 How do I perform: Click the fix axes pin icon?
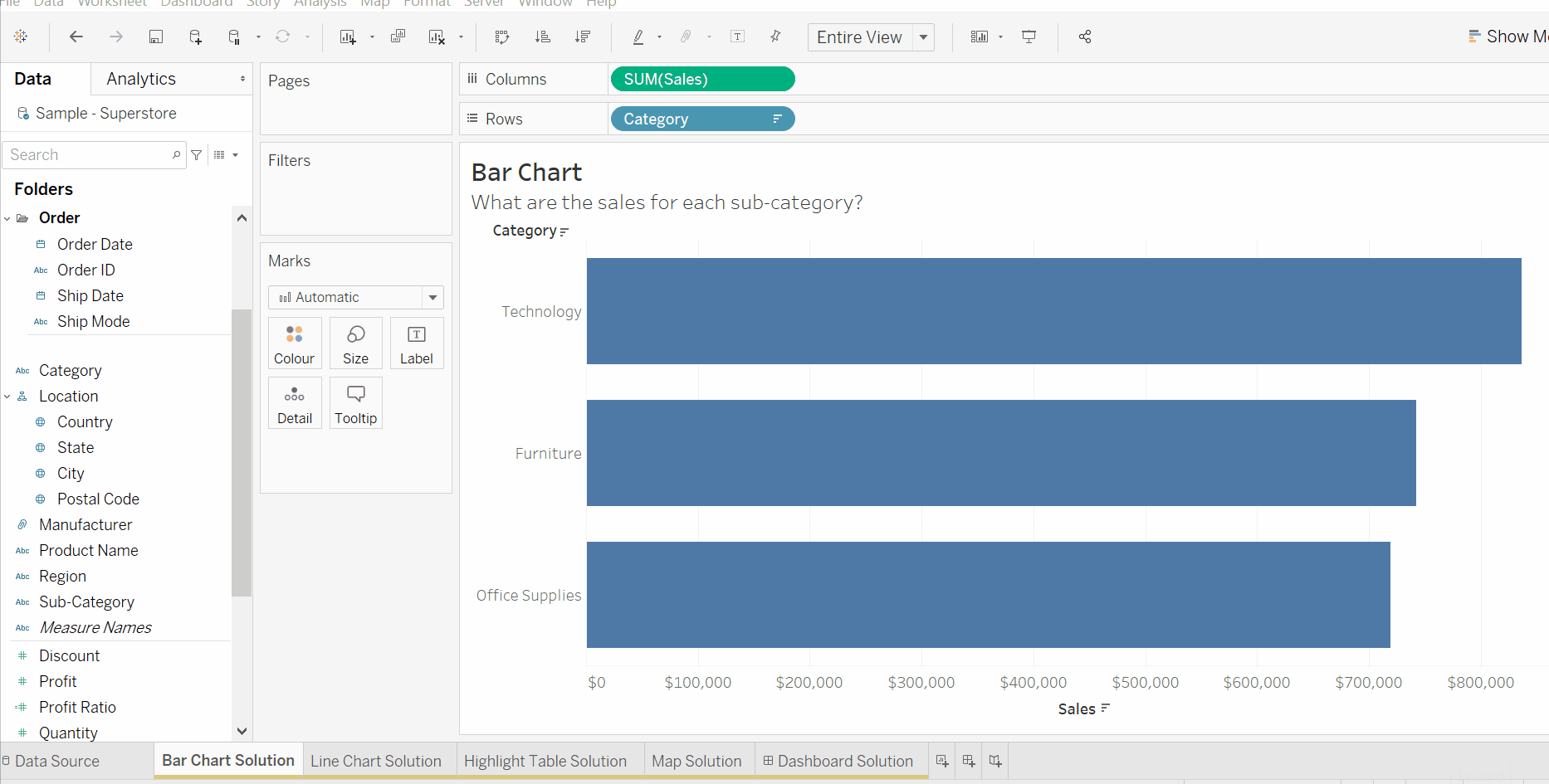775,37
